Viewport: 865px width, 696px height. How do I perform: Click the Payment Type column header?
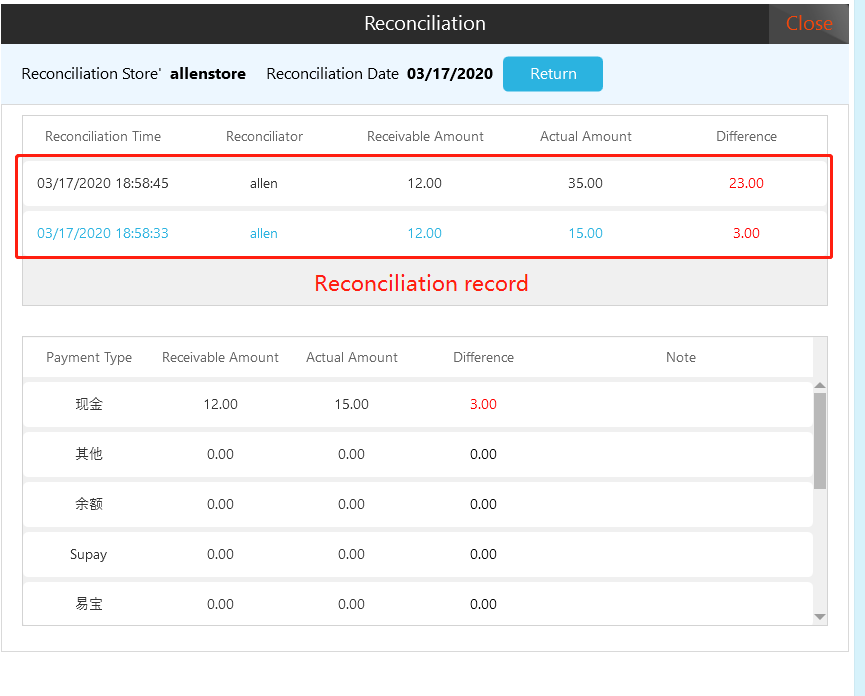[x=89, y=357]
